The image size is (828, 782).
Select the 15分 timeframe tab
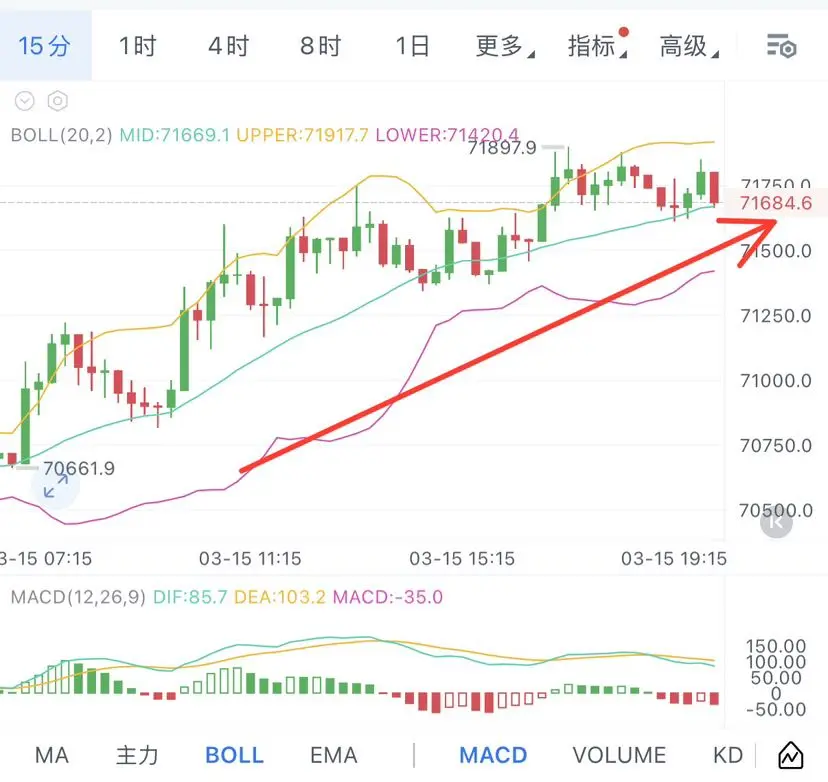click(44, 46)
